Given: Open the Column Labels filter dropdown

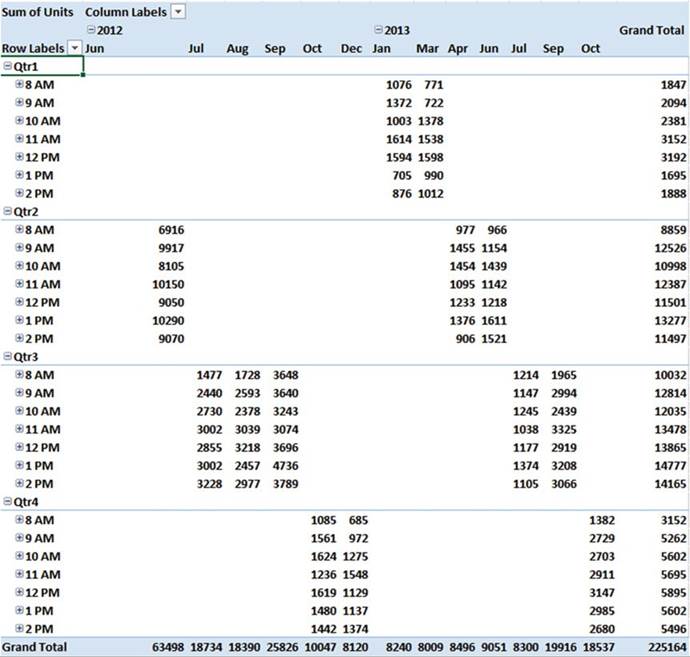Looking at the screenshot, I should click(x=178, y=11).
